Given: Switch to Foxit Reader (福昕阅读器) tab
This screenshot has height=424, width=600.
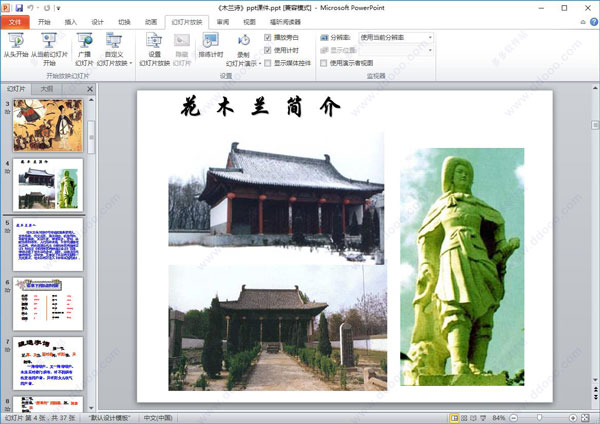Looking at the screenshot, I should coord(285,22).
